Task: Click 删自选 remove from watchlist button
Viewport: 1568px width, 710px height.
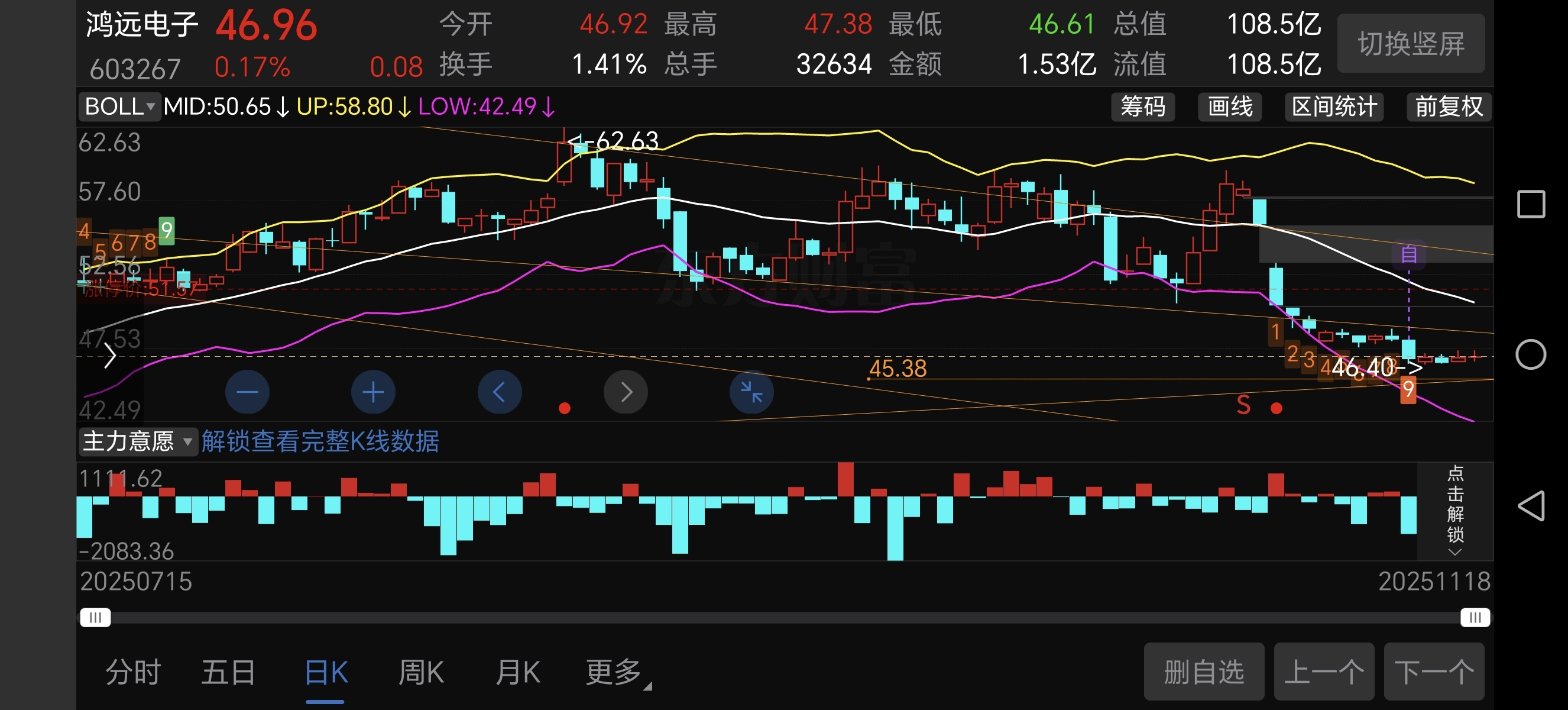Action: [1203, 672]
